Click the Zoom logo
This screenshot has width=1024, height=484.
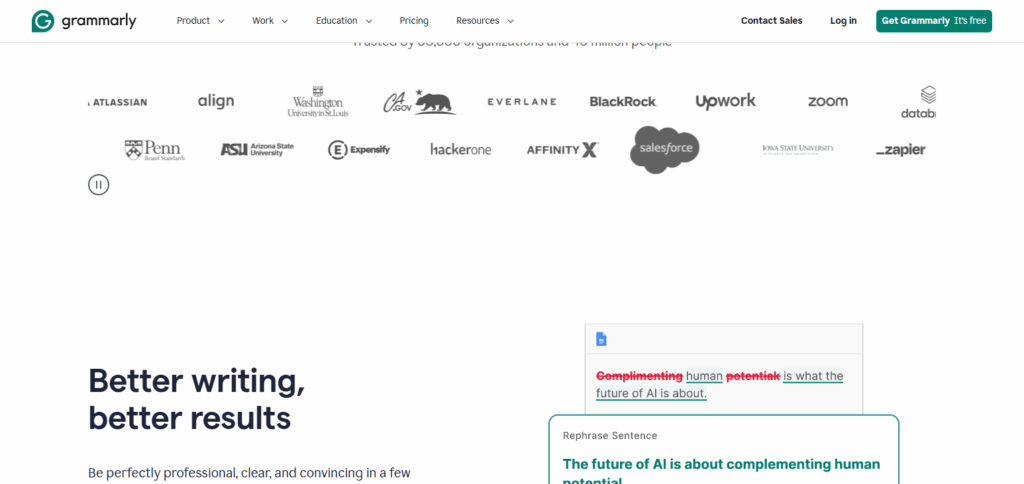point(828,102)
